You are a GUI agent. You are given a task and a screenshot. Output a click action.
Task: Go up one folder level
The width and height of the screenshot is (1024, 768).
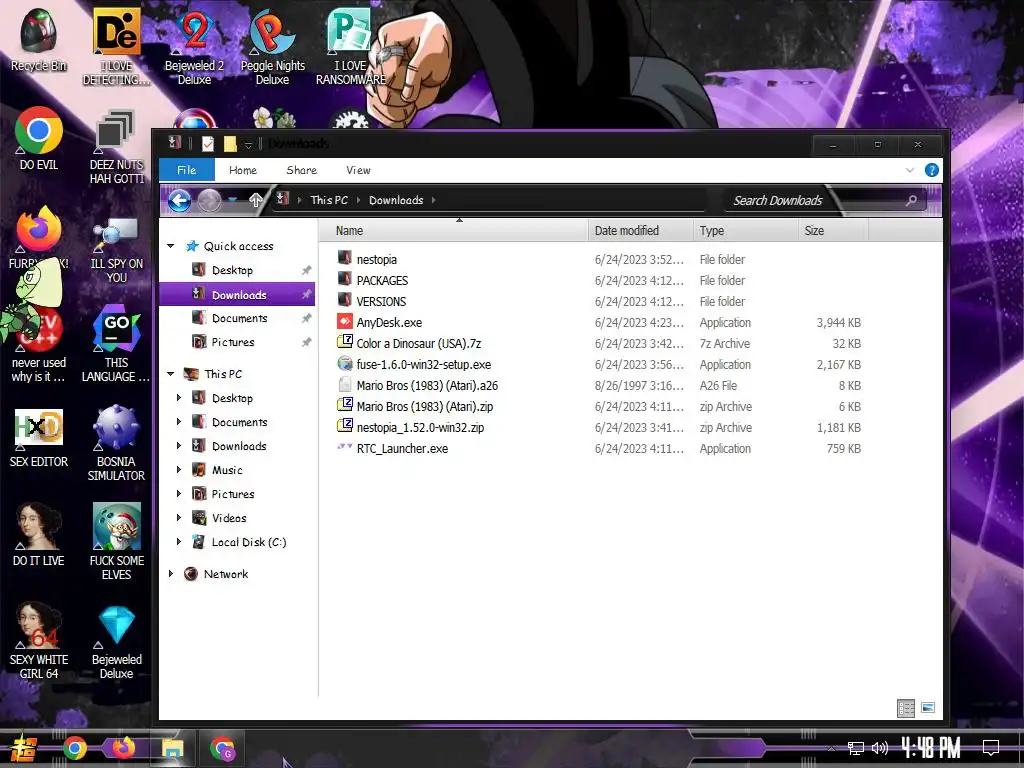pyautogui.click(x=256, y=200)
